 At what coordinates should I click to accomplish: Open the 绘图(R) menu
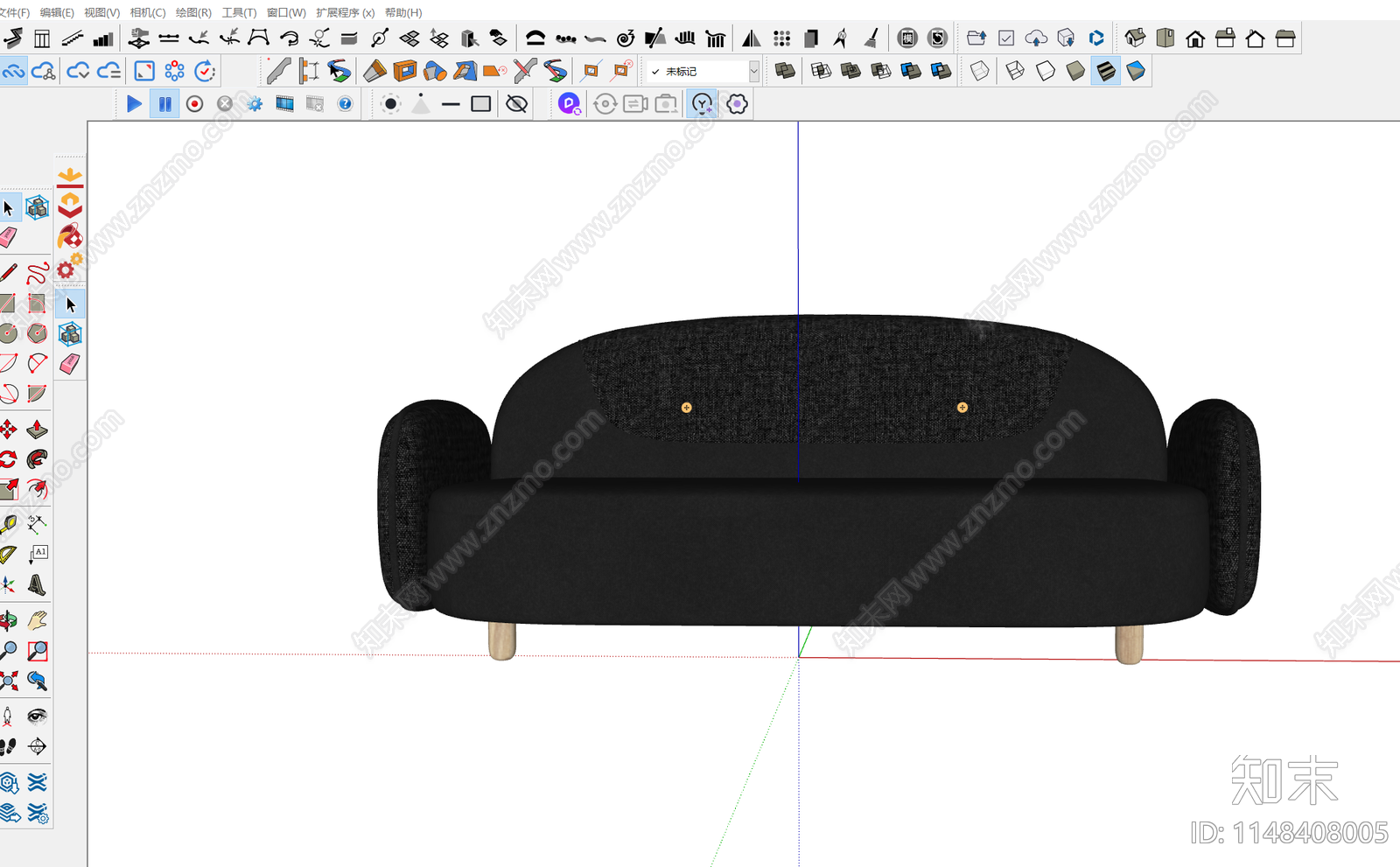(x=193, y=12)
